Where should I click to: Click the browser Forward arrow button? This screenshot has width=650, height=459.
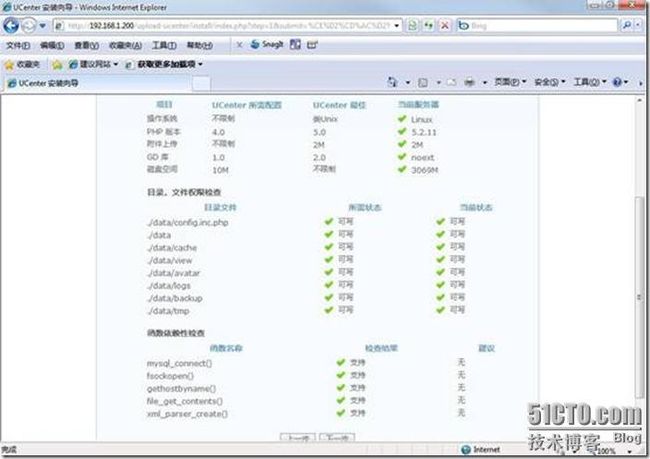29,26
